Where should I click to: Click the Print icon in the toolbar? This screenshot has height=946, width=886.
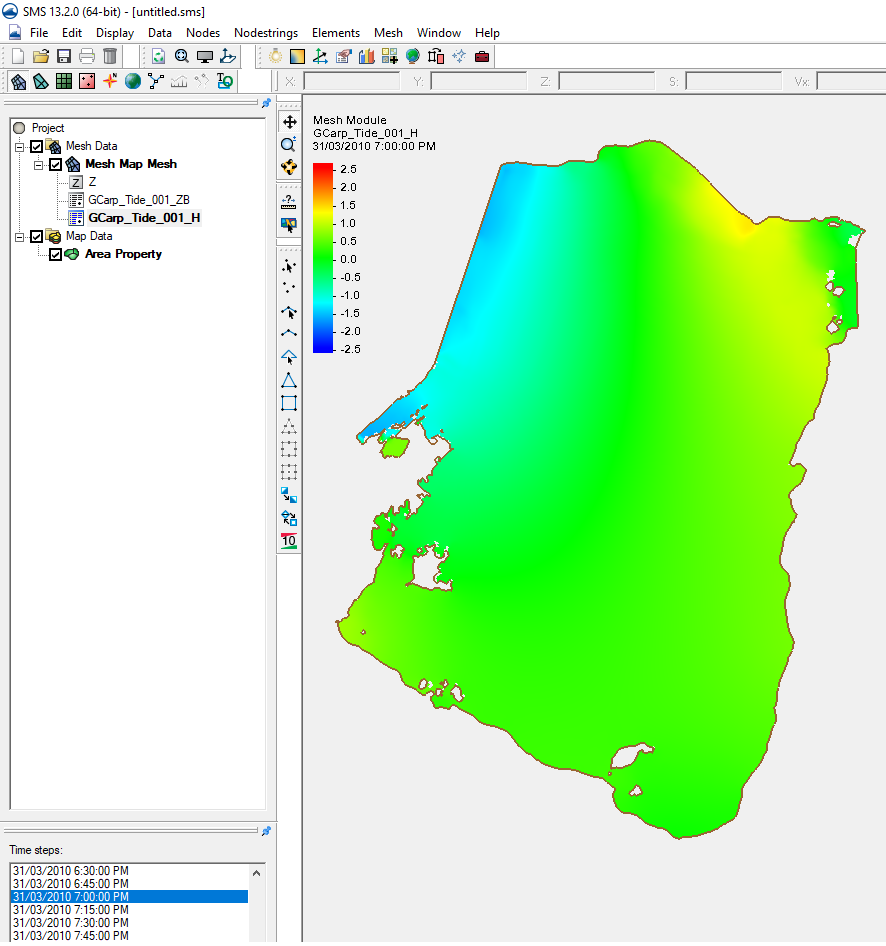pyautogui.click(x=87, y=56)
